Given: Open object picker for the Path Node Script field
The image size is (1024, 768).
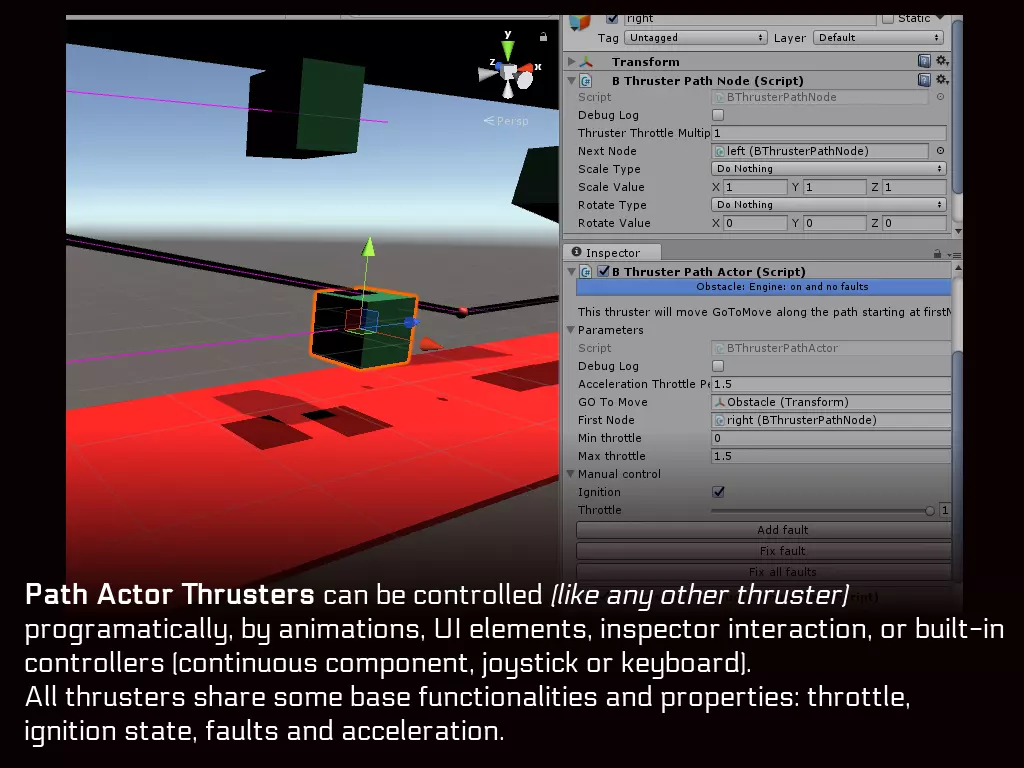Looking at the screenshot, I should tap(940, 97).
